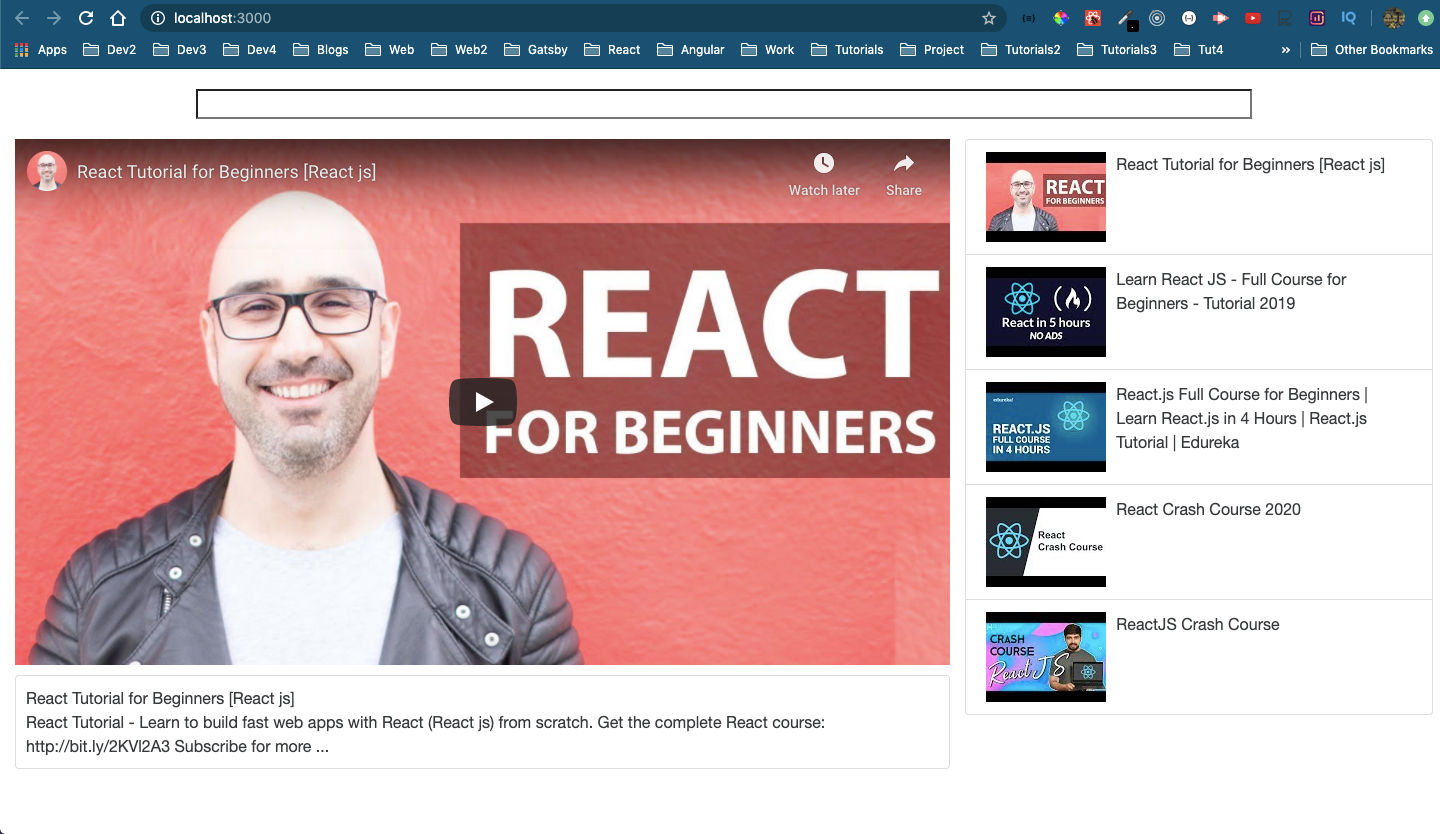Select React Tutorial for Beginners thumbnail
Viewport: 1440px width, 834px height.
(x=1046, y=197)
